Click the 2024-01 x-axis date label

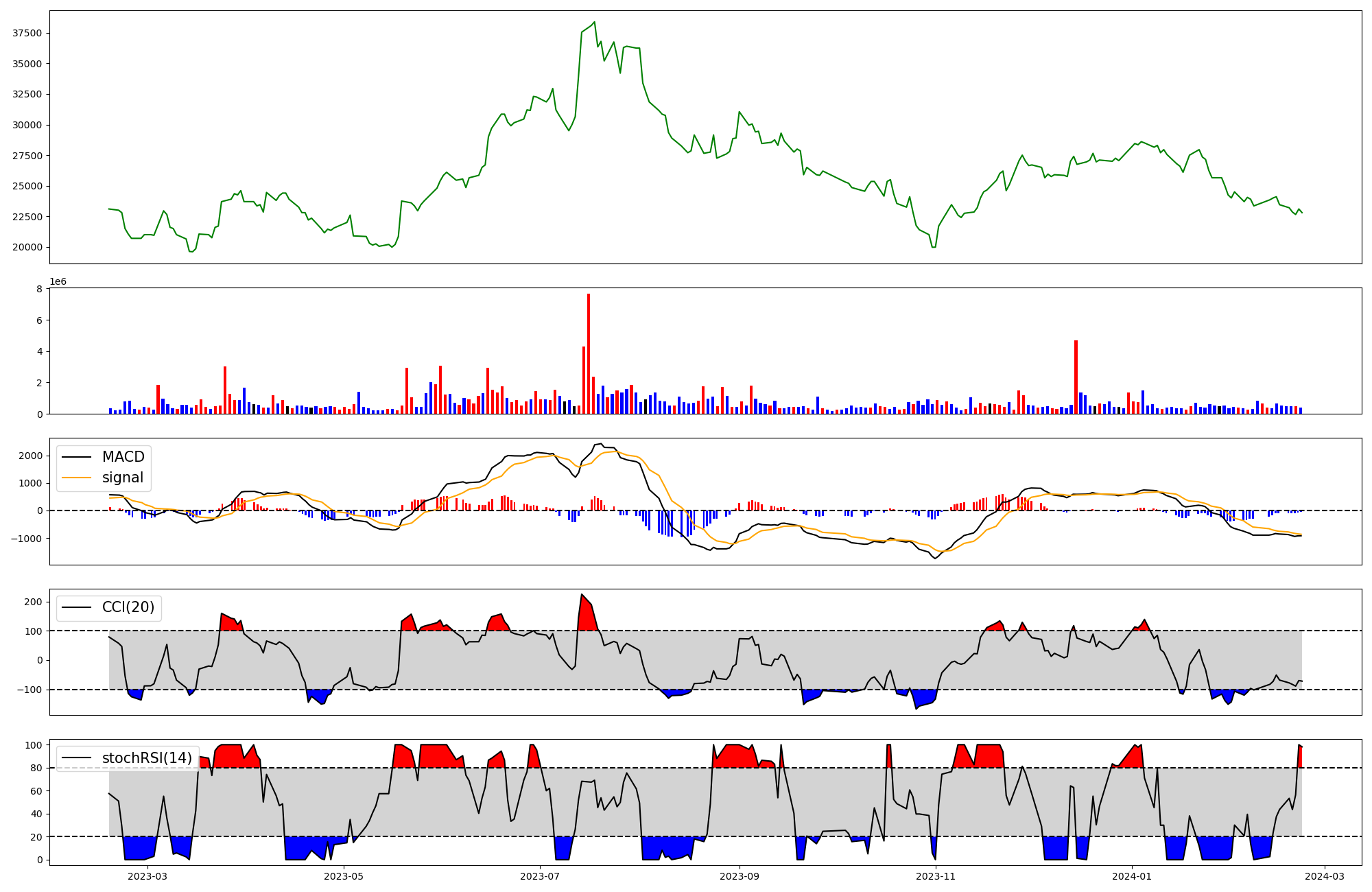tap(1132, 876)
